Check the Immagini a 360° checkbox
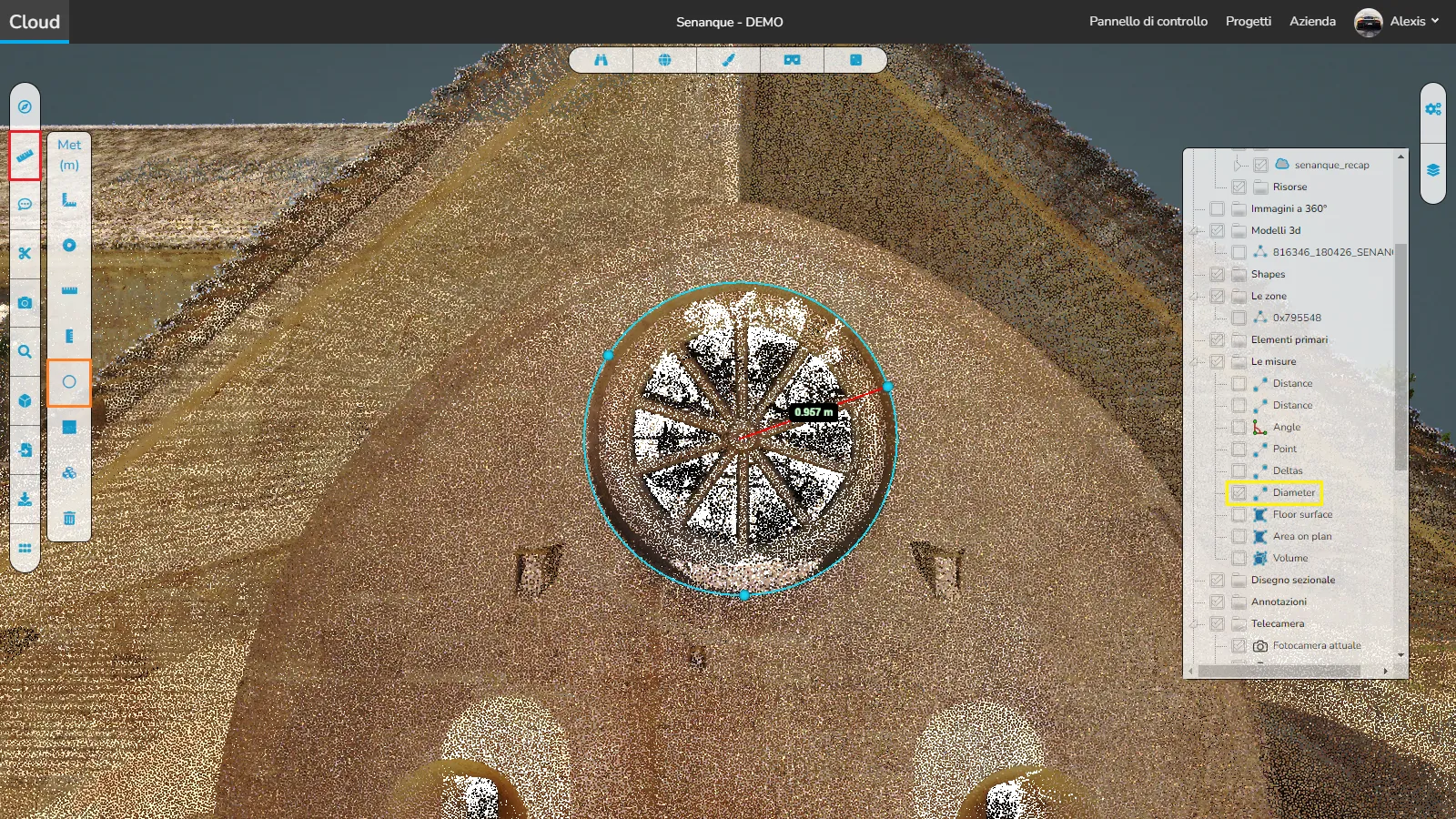1456x819 pixels. click(1217, 208)
